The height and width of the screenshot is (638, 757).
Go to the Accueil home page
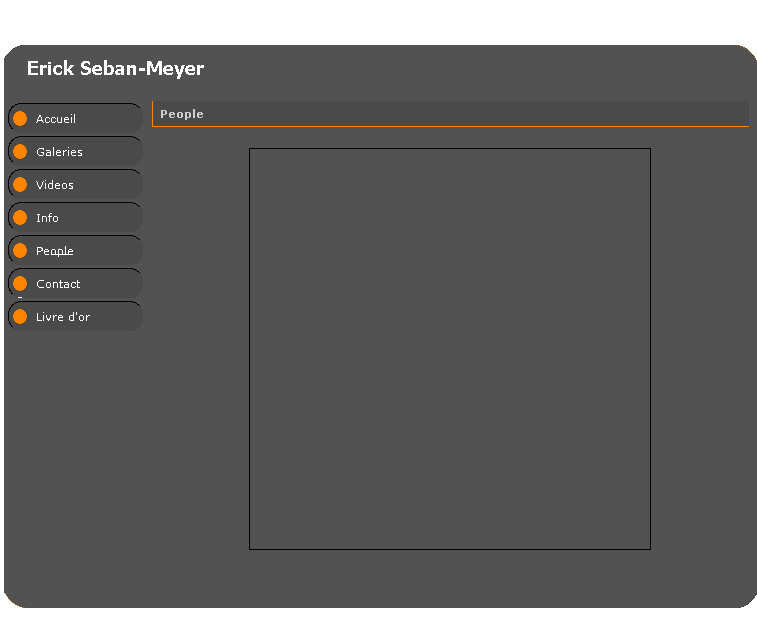[x=56, y=119]
